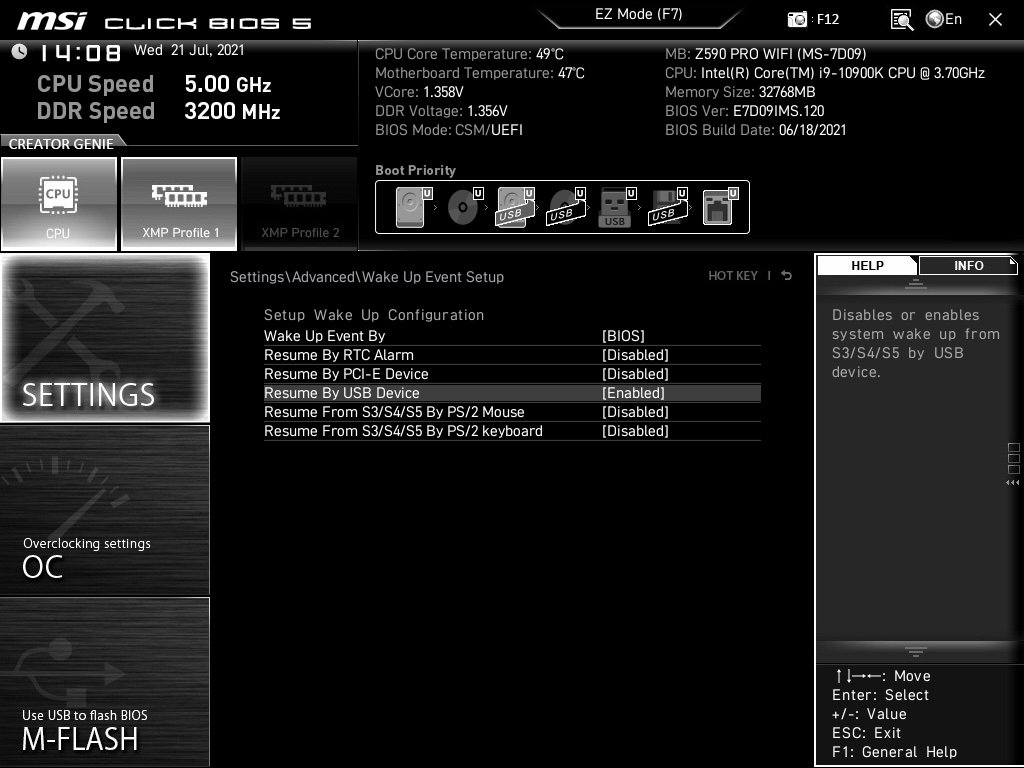1024x768 pixels.
Task: Select the Resume By USB Device label
Action: point(342,392)
